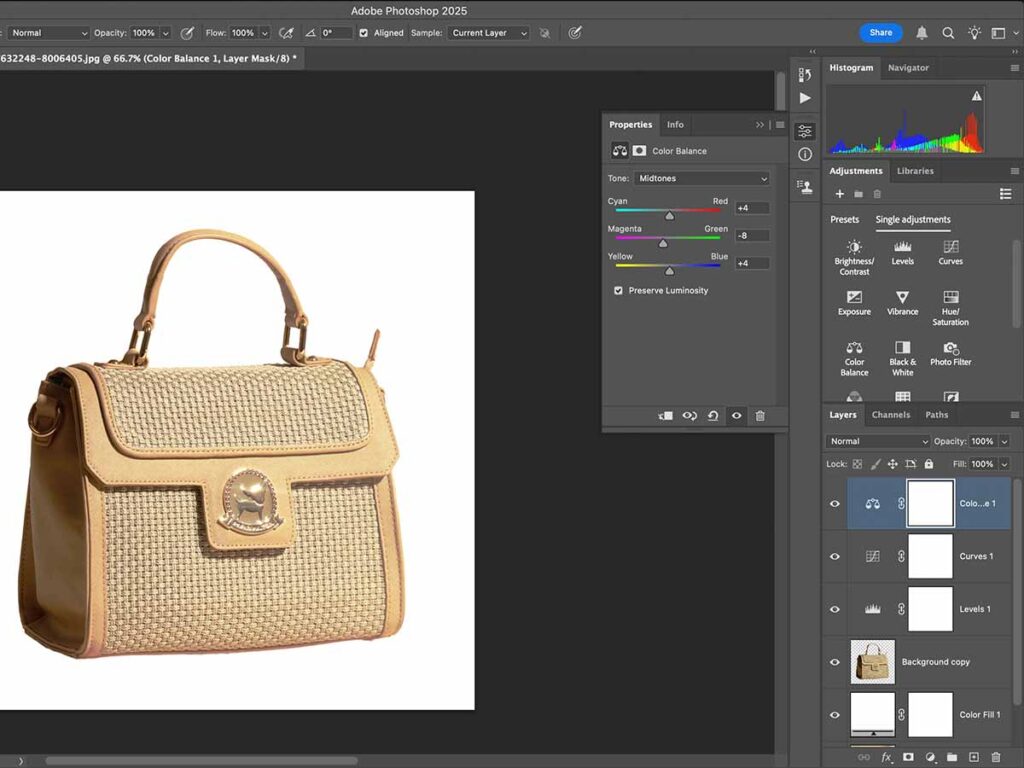This screenshot has width=1024, height=768.
Task: Open the Info panel circle icon
Action: [805, 154]
